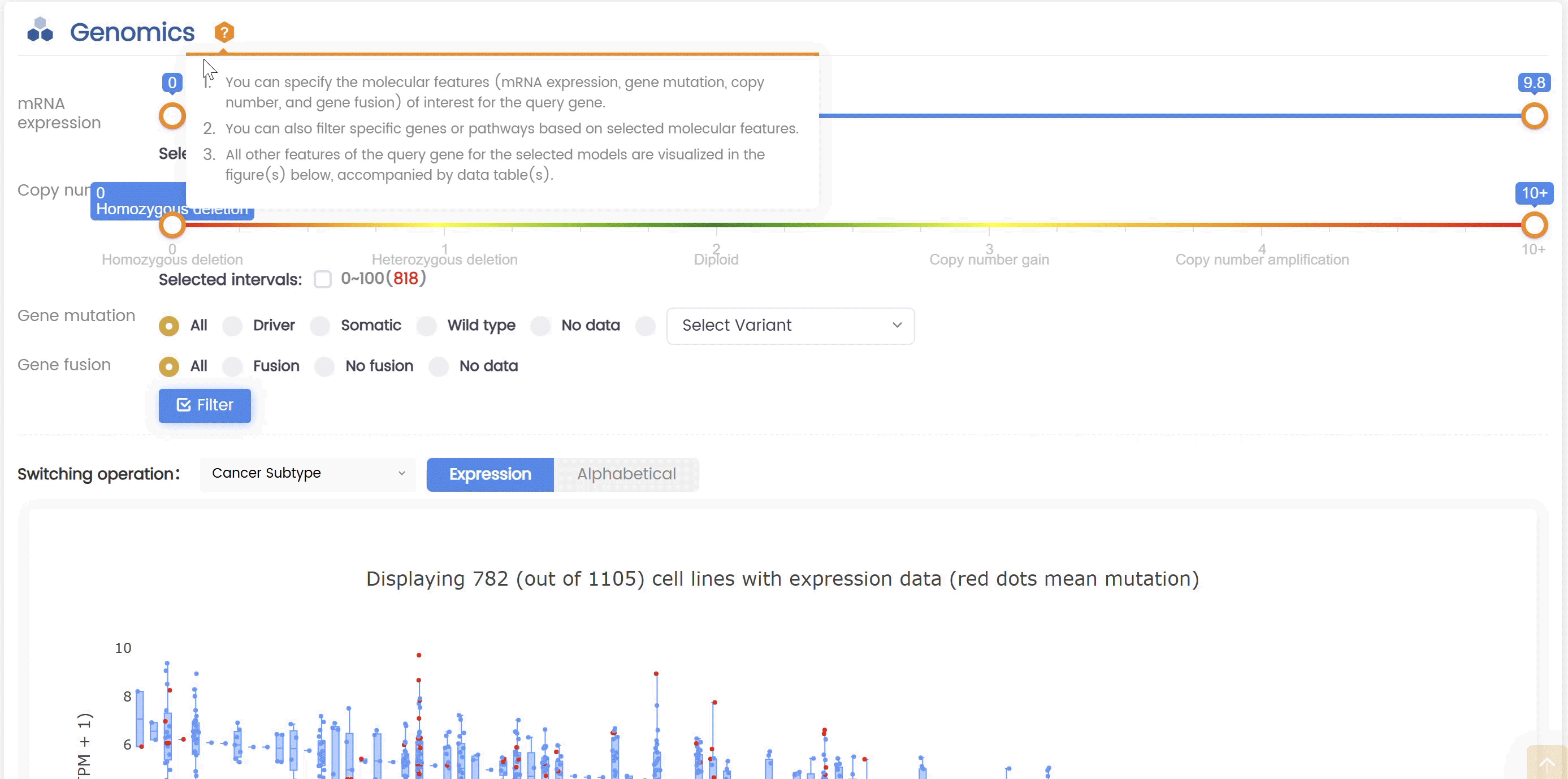Click the mRNA expression right slider handle
The width and height of the screenshot is (1568, 779).
pos(1534,116)
